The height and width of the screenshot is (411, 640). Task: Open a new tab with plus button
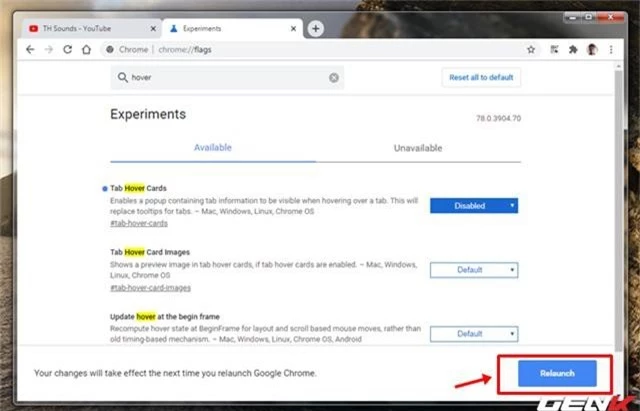click(x=316, y=29)
